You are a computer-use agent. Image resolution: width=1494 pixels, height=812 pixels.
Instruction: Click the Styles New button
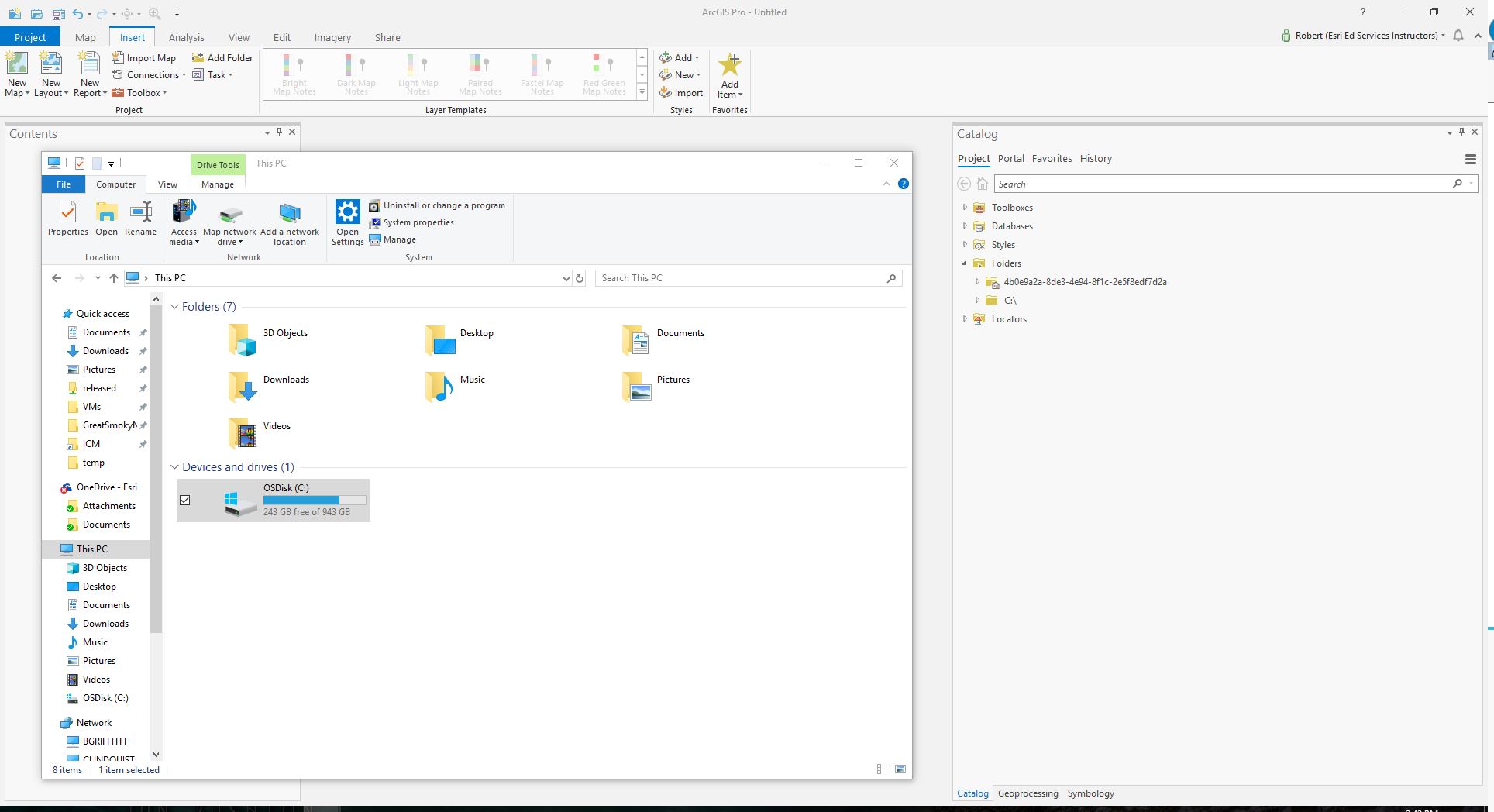coord(680,75)
